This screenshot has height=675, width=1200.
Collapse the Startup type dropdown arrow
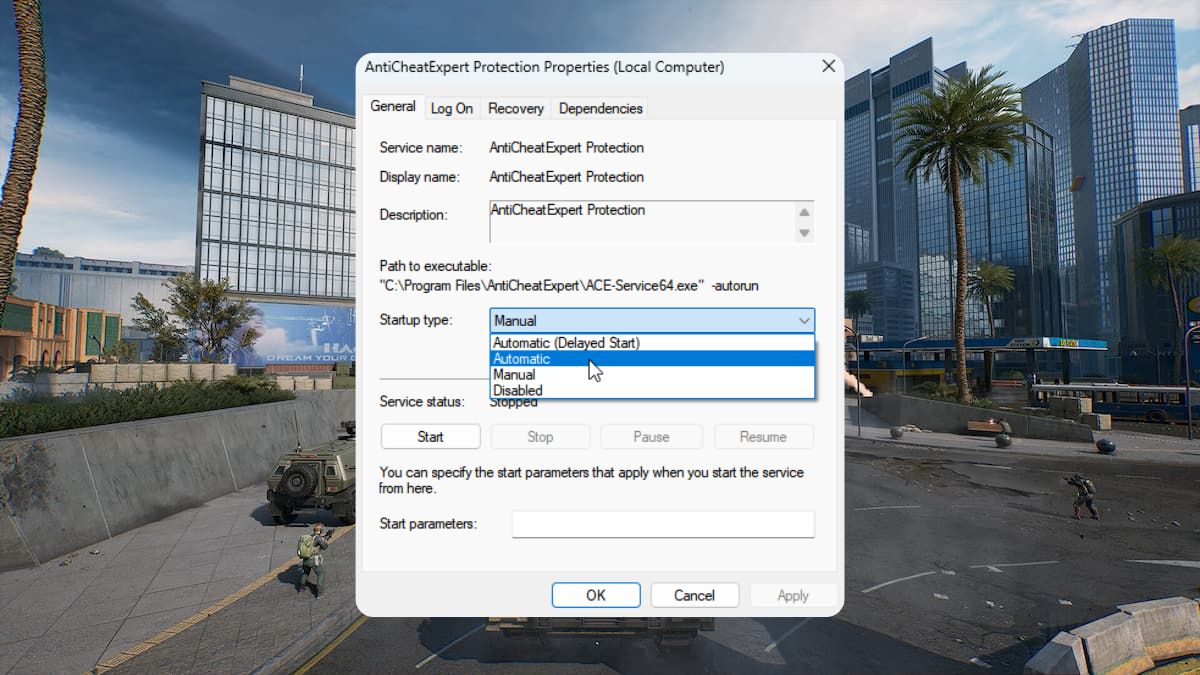[x=803, y=320]
